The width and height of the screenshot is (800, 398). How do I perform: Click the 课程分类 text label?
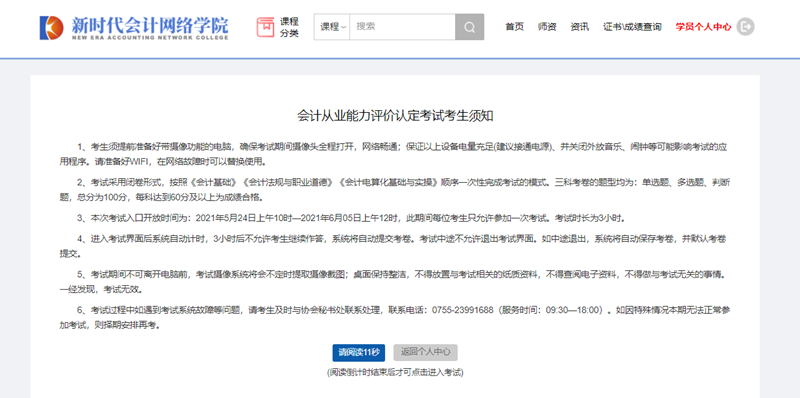pyautogui.click(x=289, y=28)
